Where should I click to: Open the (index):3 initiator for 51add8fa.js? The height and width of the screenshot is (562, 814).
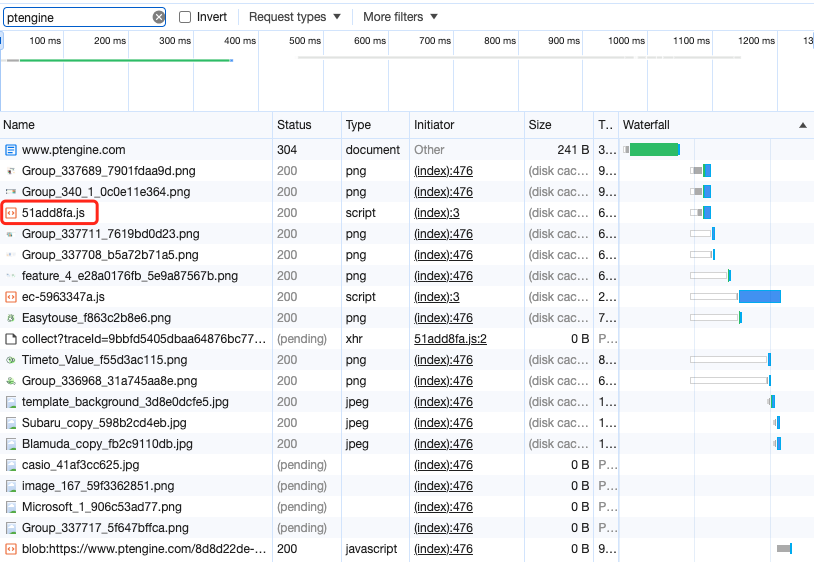(x=436, y=213)
